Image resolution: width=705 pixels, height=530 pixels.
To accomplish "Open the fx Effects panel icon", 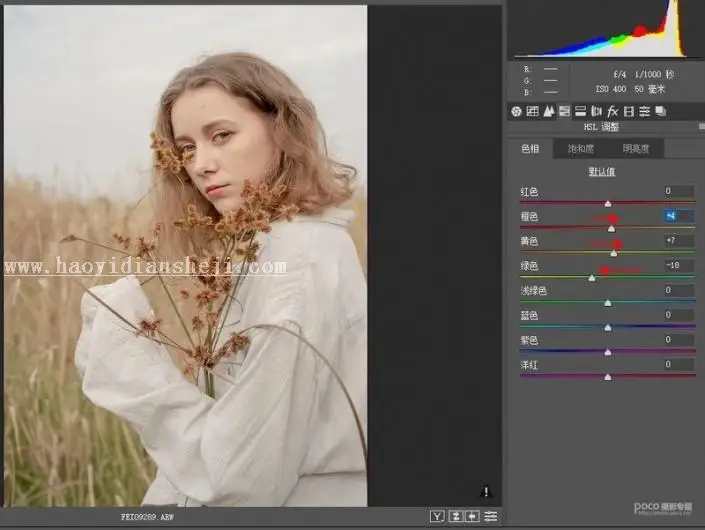I will coord(612,111).
